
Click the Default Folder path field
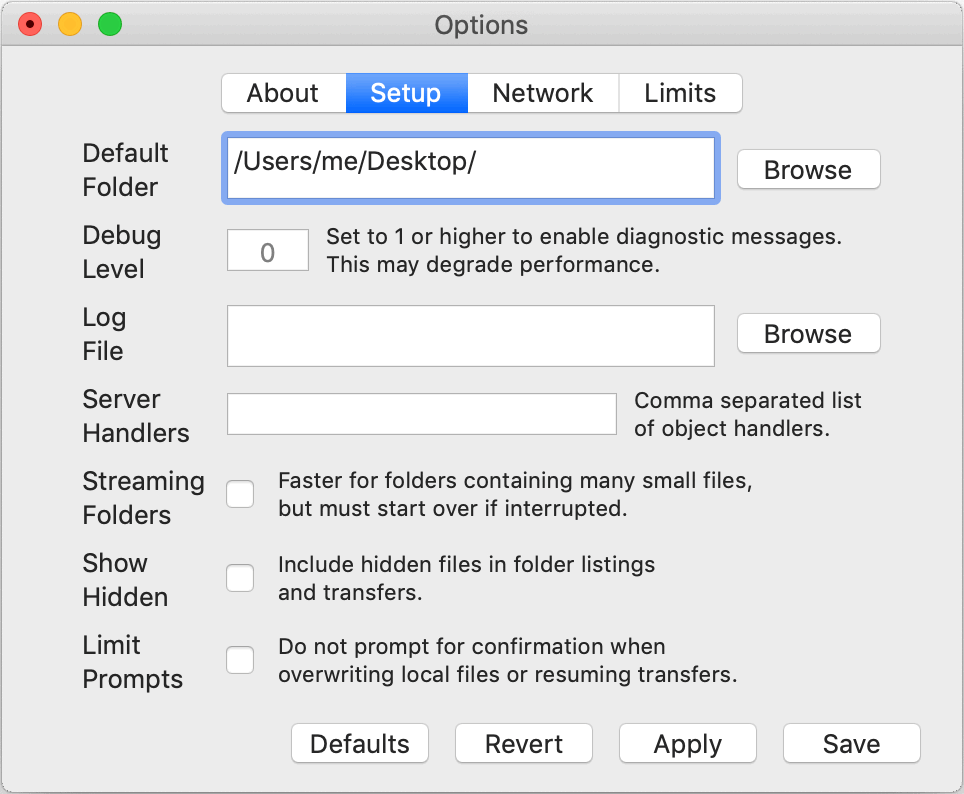click(469, 169)
